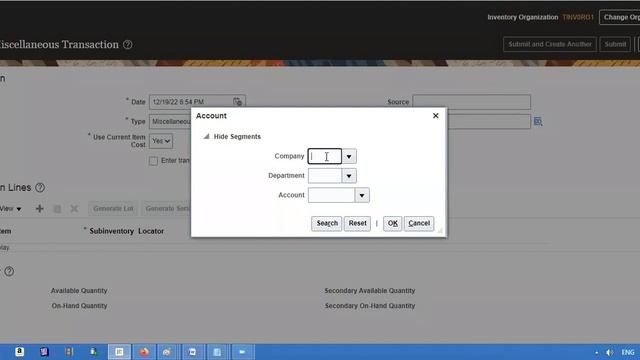The height and width of the screenshot is (360, 640).
Task: Open the date picker calendar icon
Action: 238,102
